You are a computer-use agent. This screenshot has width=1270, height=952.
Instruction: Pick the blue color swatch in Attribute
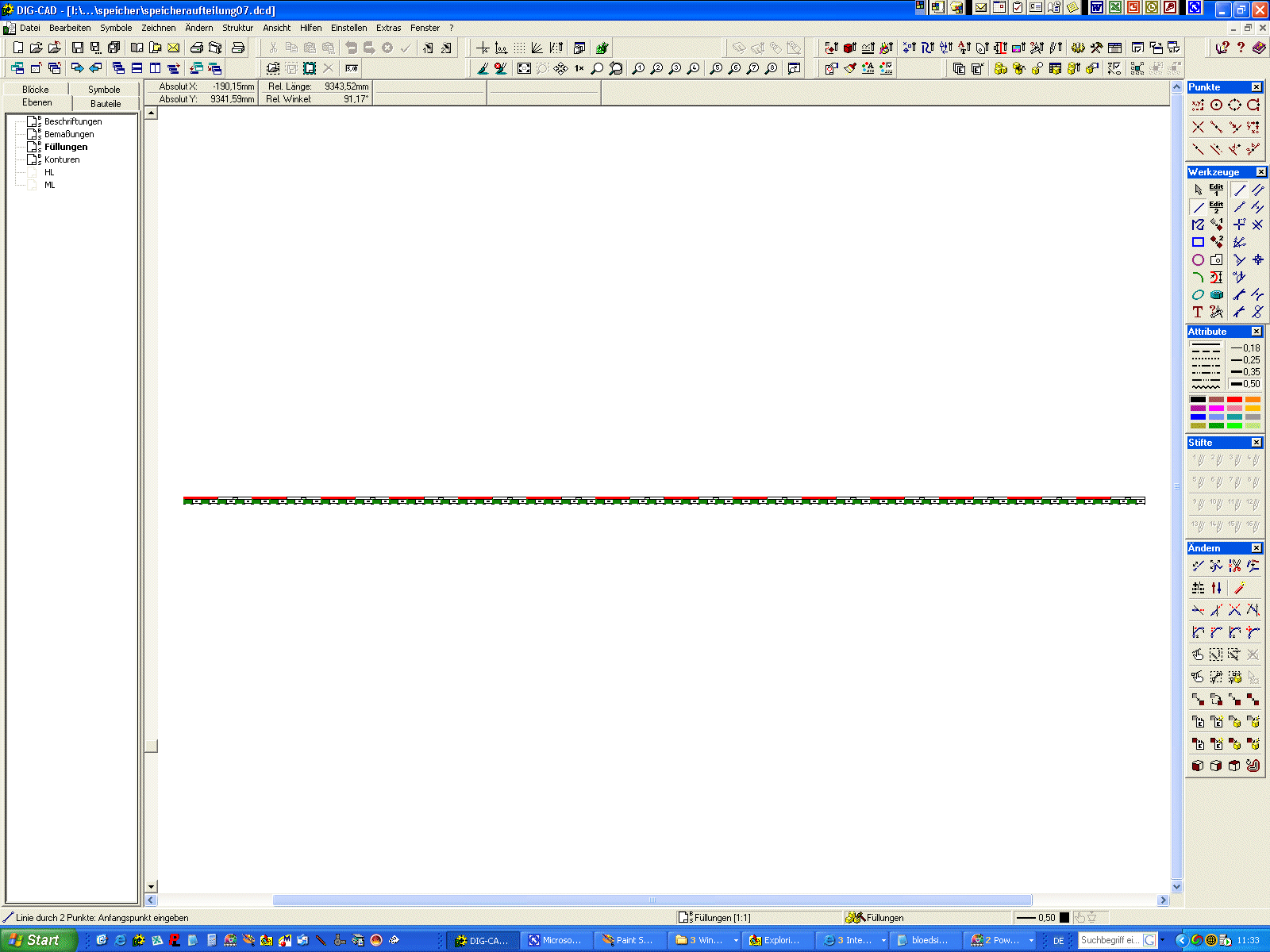[1198, 417]
